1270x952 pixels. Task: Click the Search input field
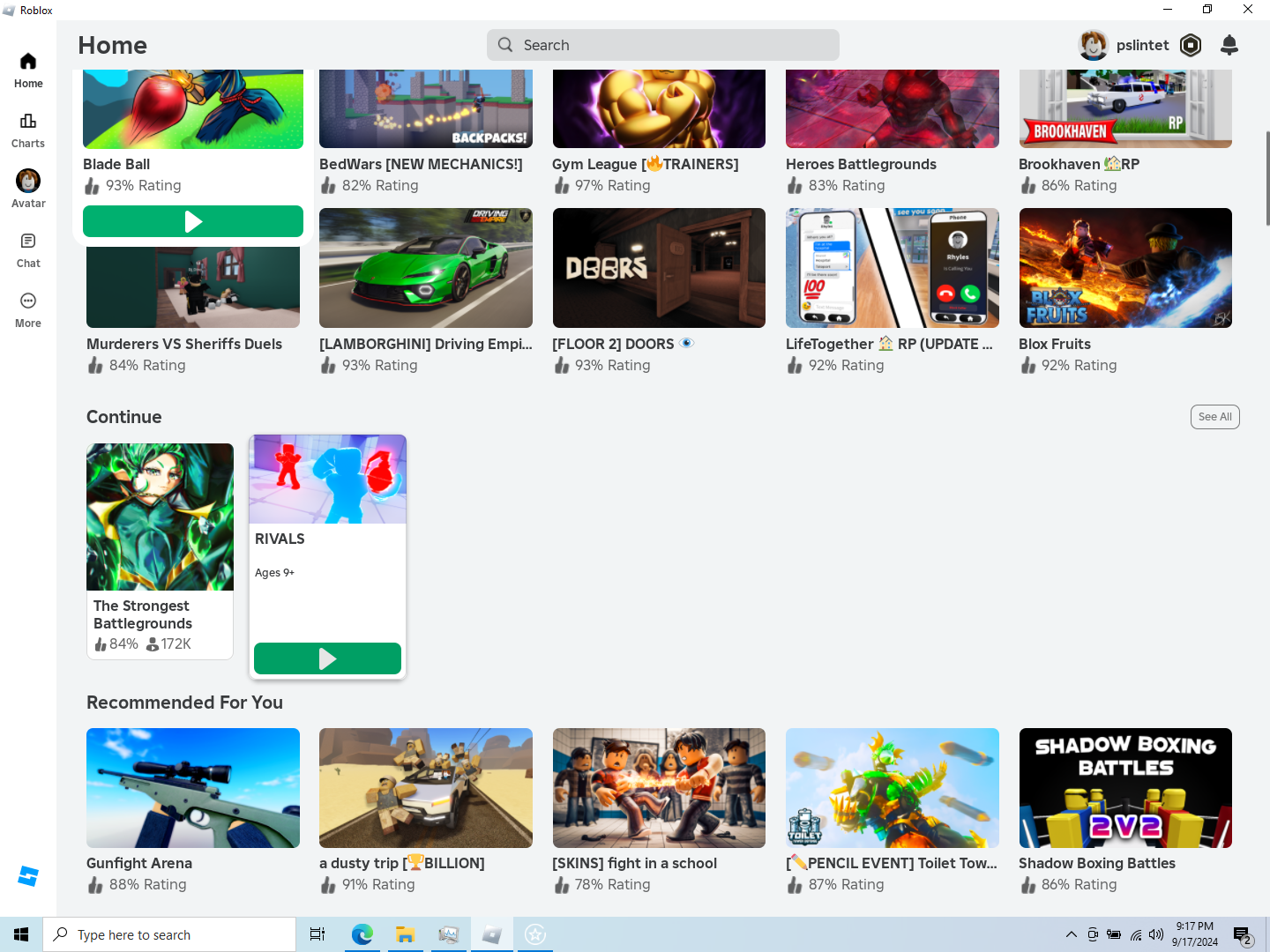pos(663,45)
